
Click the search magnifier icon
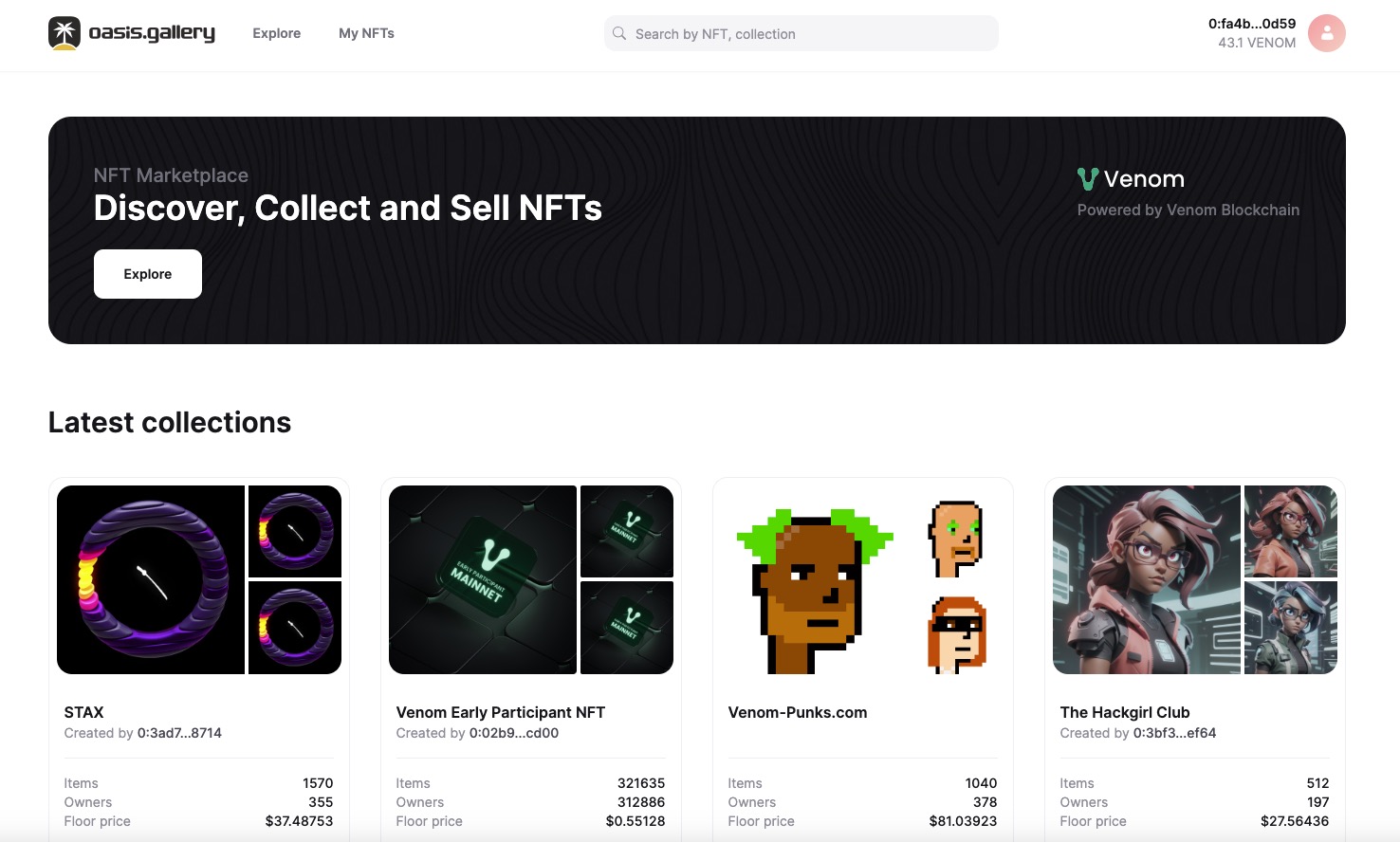(619, 33)
